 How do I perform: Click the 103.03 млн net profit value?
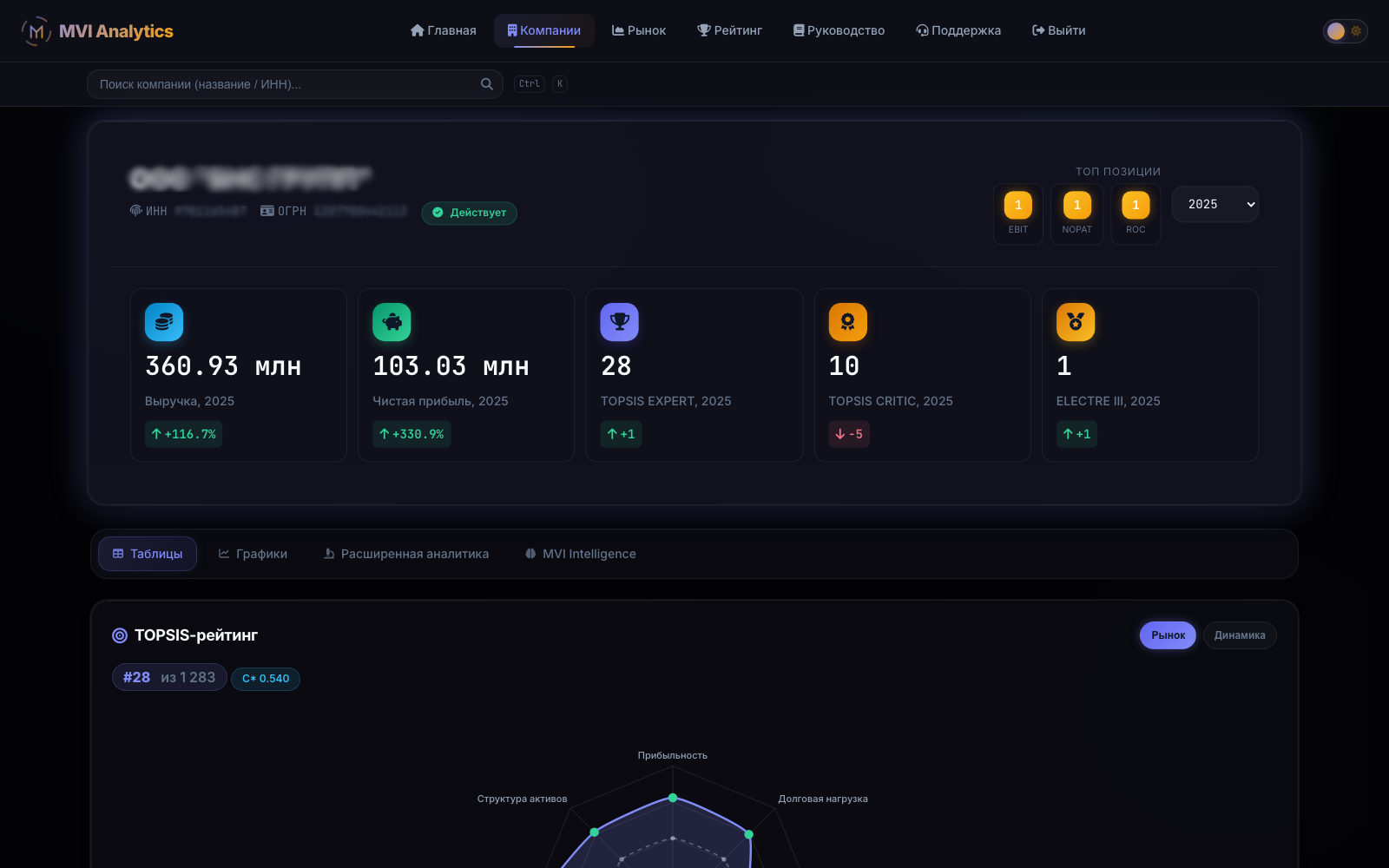pos(451,366)
